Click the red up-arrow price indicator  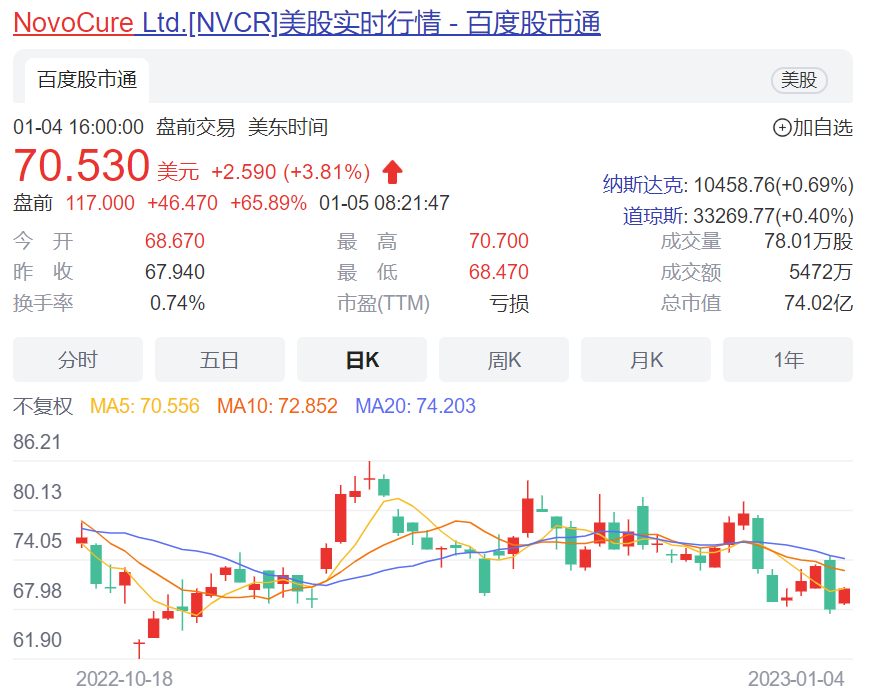[x=392, y=172]
